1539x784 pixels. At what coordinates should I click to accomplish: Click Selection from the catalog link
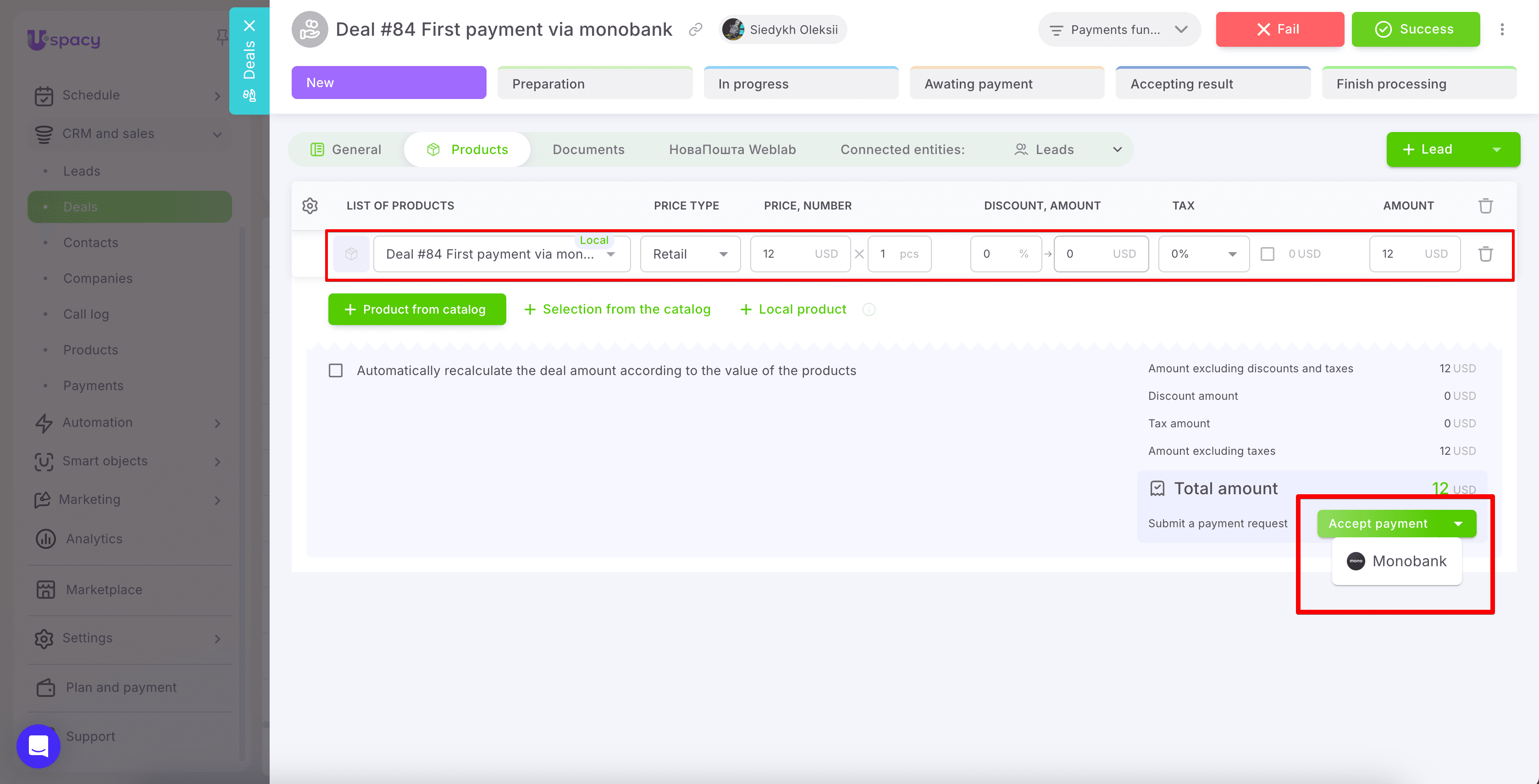pos(618,309)
